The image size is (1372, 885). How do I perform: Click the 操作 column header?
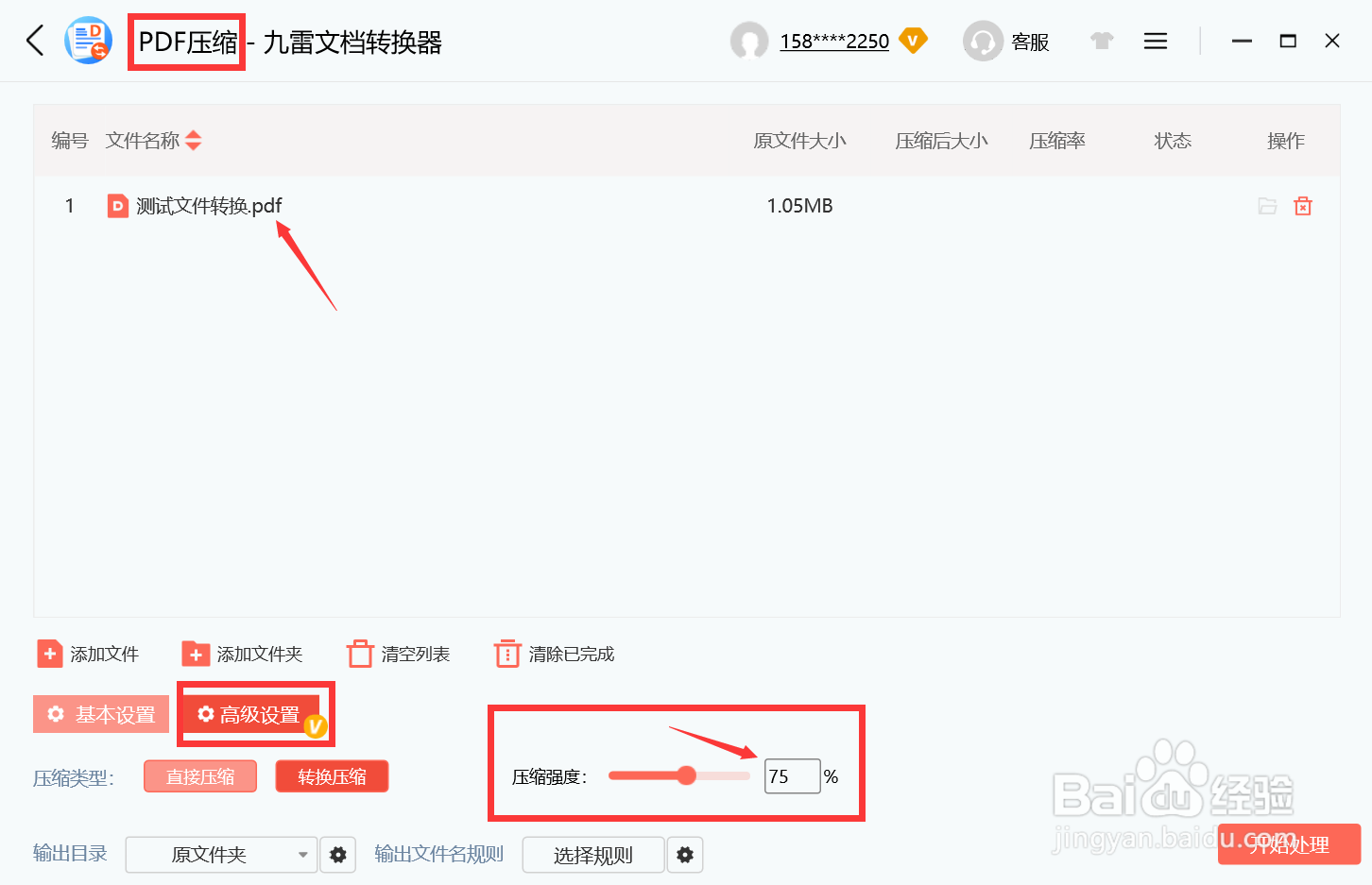(1286, 141)
